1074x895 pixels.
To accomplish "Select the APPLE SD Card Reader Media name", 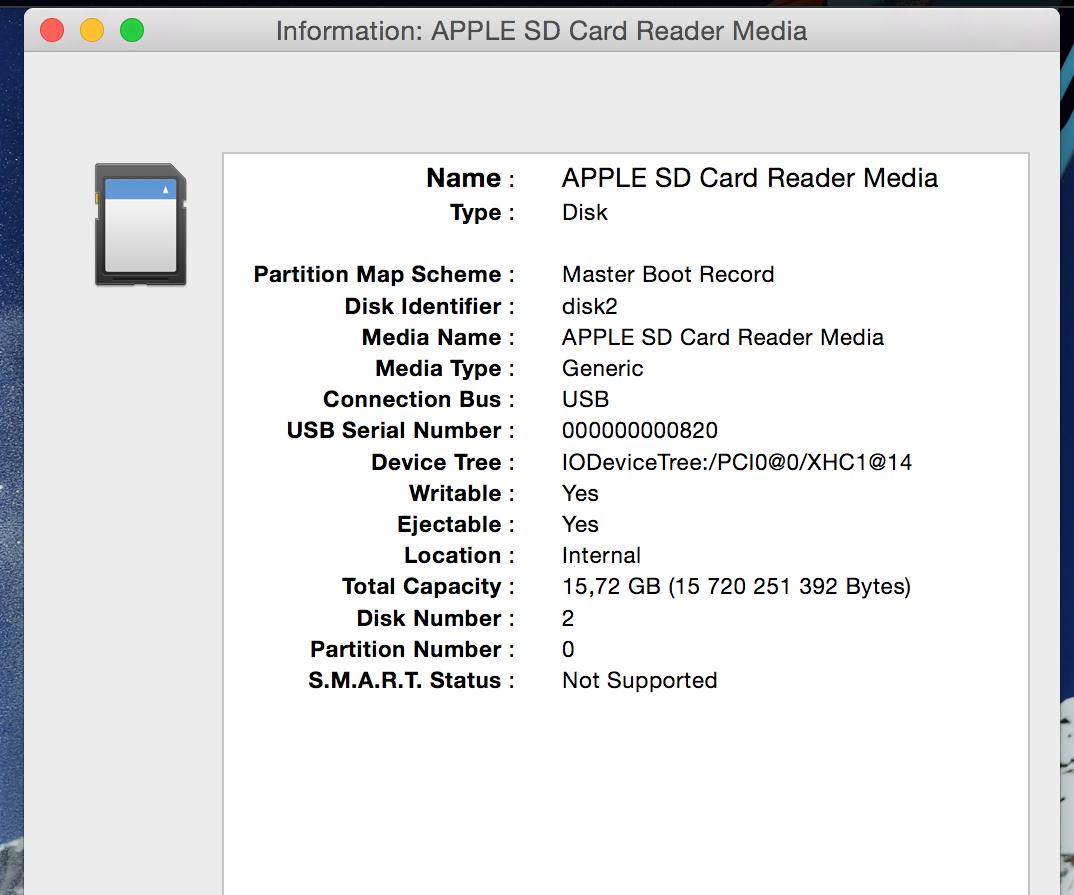I will pos(750,177).
